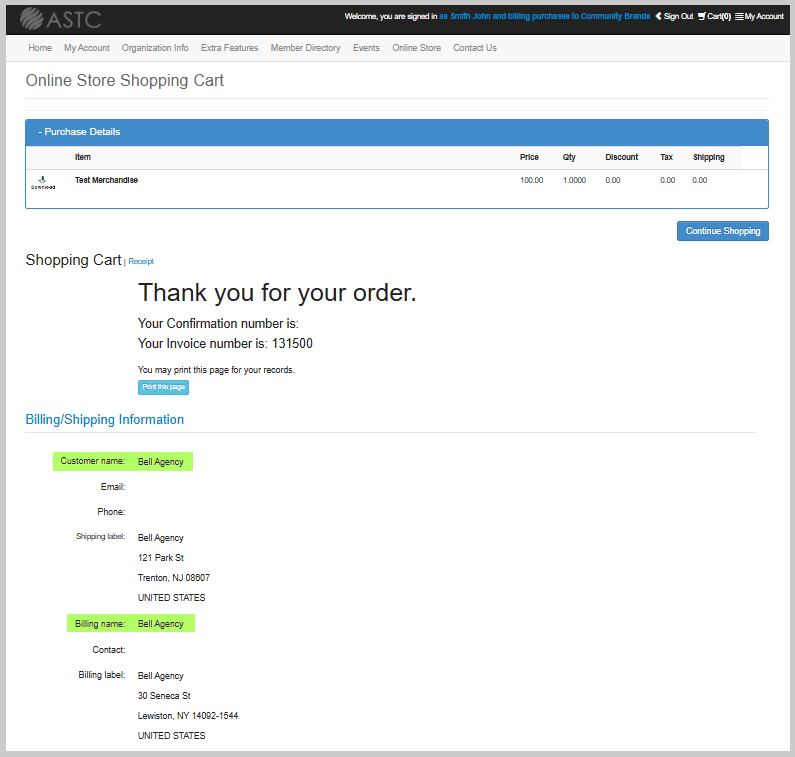Open Extra Features menu
The height and width of the screenshot is (757, 795).
click(x=230, y=48)
